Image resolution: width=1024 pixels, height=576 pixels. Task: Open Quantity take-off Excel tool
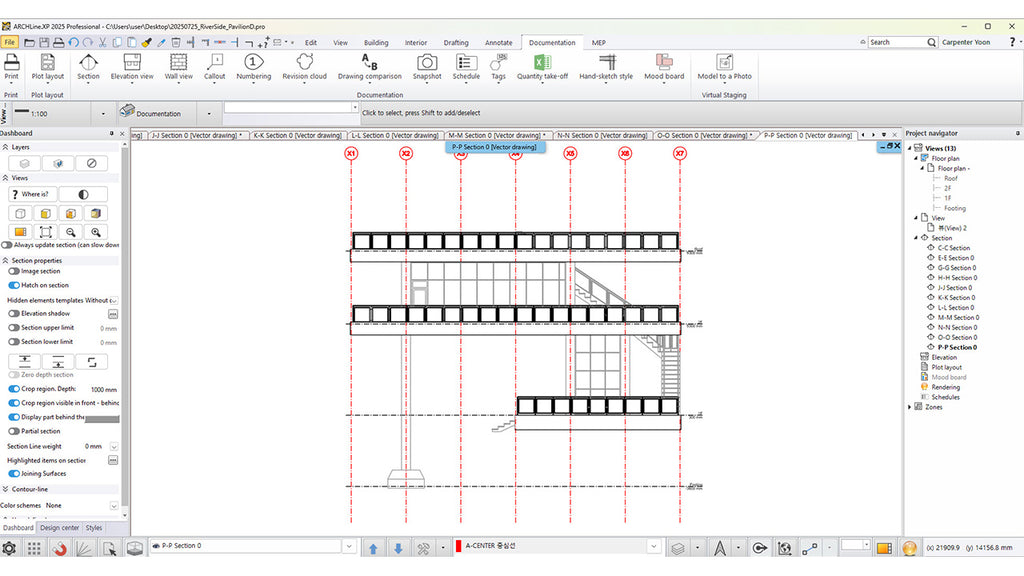pyautogui.click(x=542, y=67)
